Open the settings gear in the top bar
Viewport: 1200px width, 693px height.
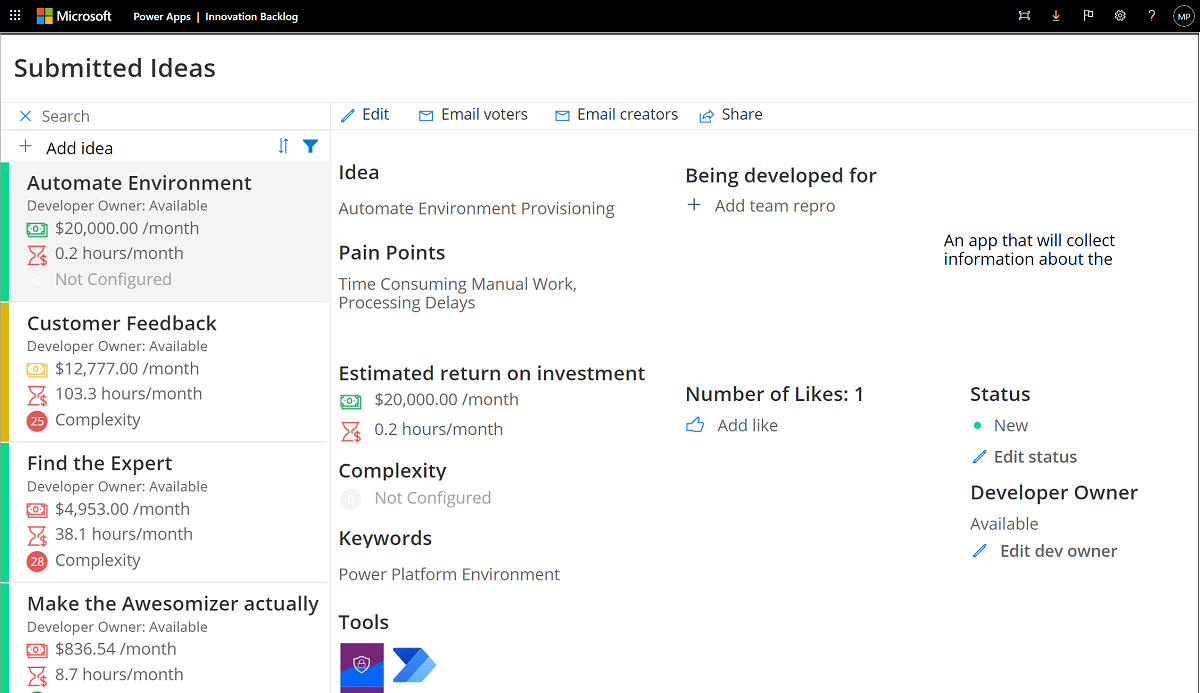tap(1120, 15)
